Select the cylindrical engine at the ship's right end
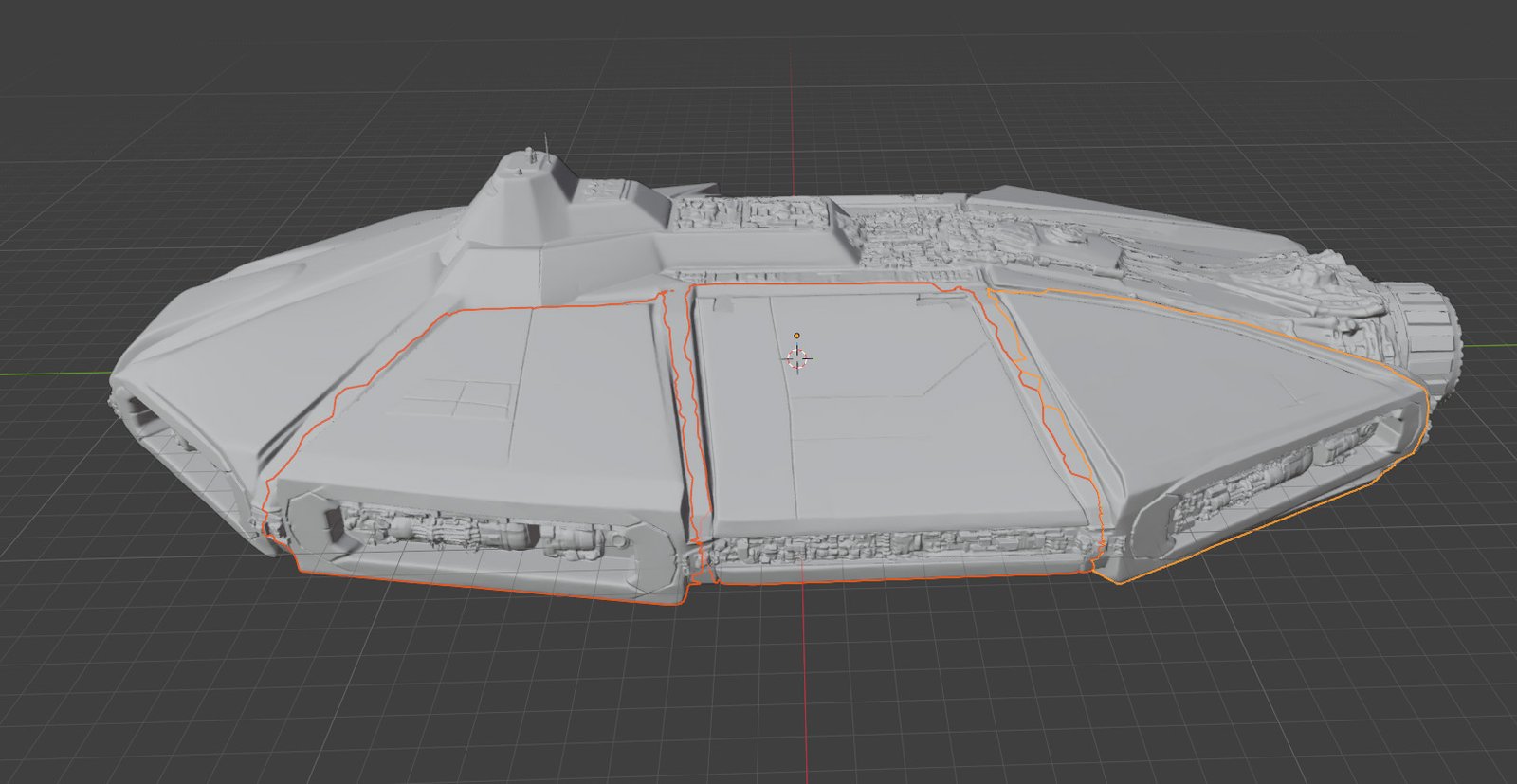The image size is (1517, 784). (1423, 338)
